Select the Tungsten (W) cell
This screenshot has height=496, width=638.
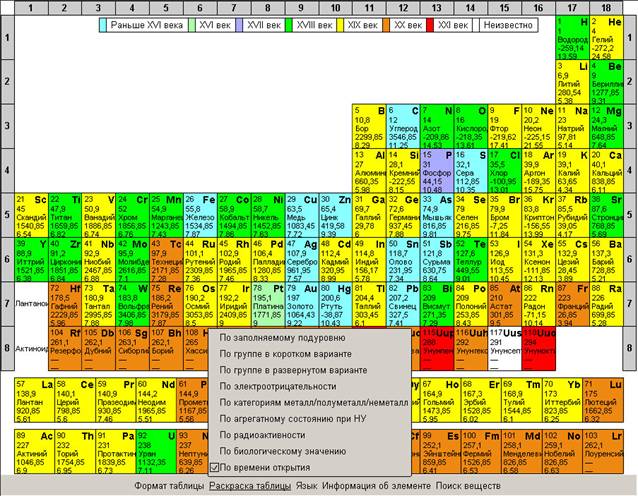132,304
